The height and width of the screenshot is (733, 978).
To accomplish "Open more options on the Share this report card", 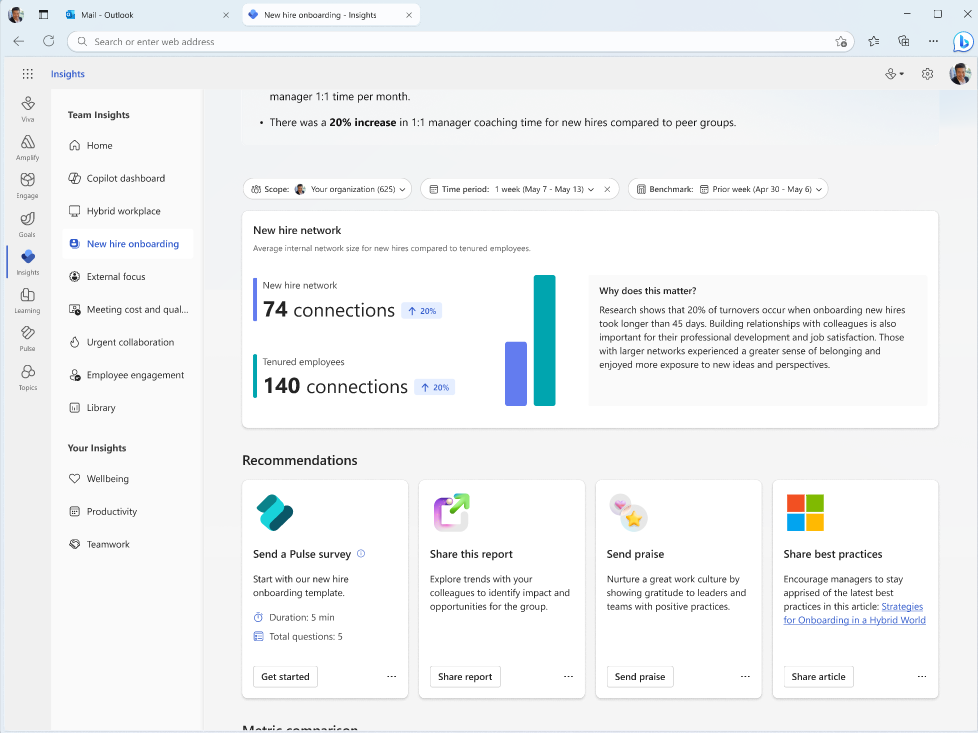I will point(568,676).
